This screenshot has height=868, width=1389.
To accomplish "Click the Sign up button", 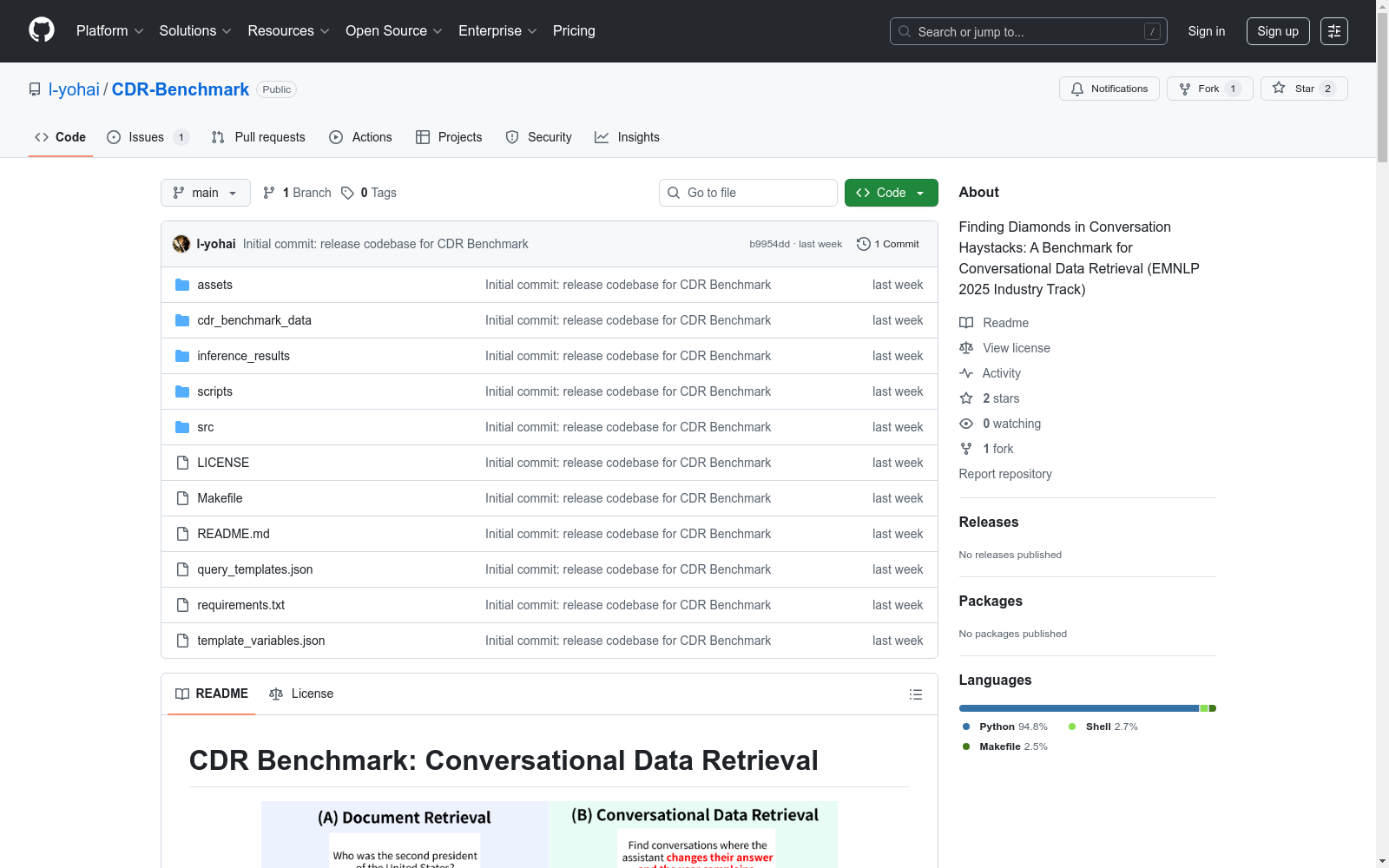I will click(1278, 31).
